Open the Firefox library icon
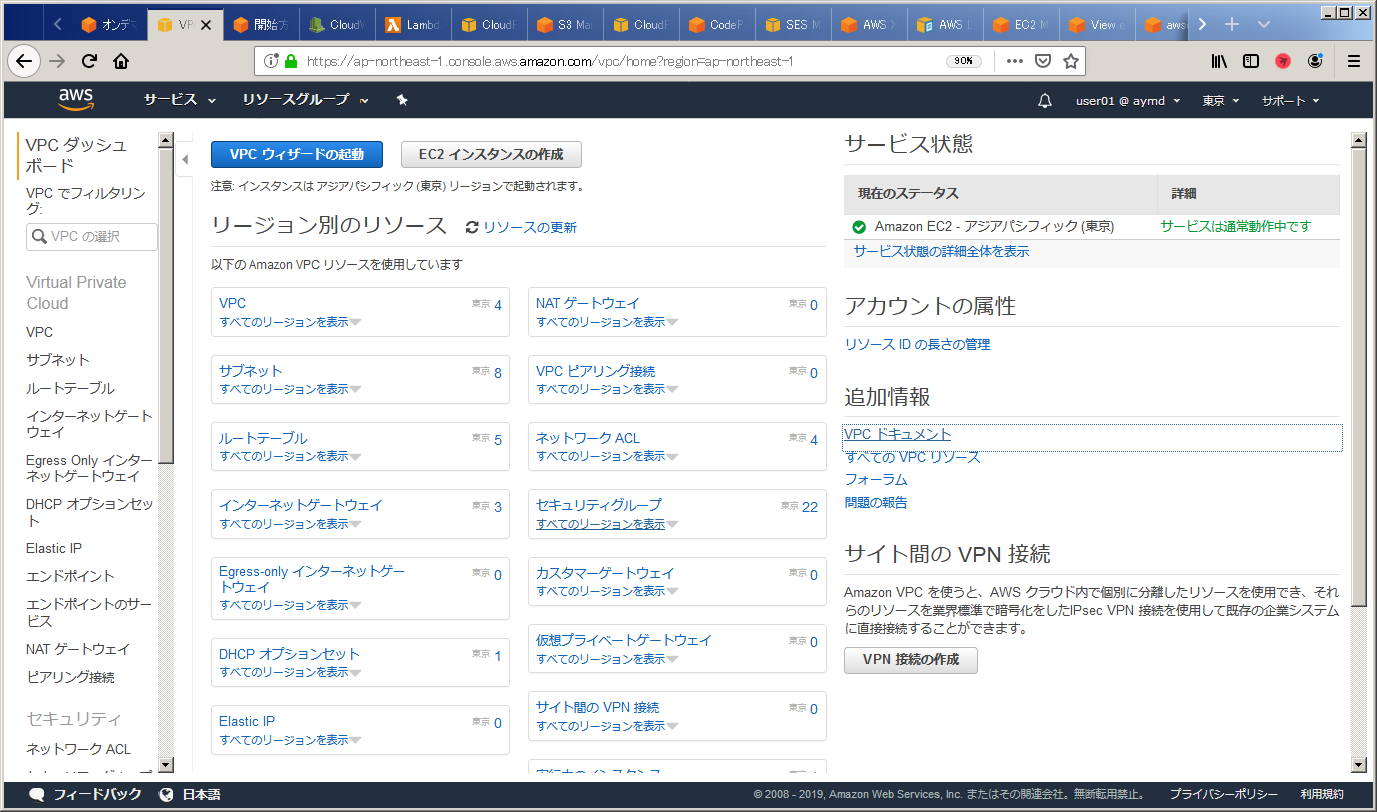Screen dimensions: 1377x812 pyautogui.click(x=1219, y=61)
